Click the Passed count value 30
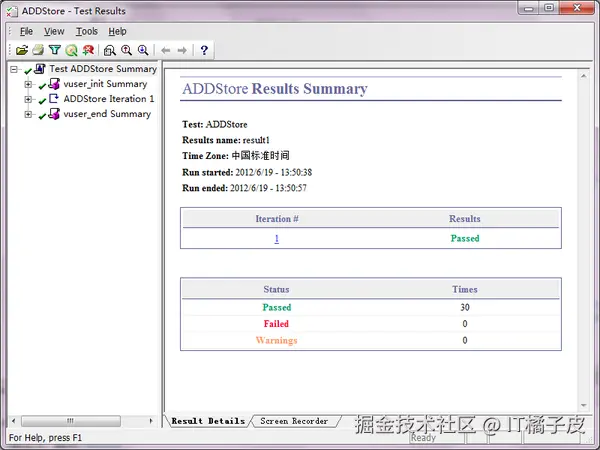Screen dimensions: 600x450 465,307
